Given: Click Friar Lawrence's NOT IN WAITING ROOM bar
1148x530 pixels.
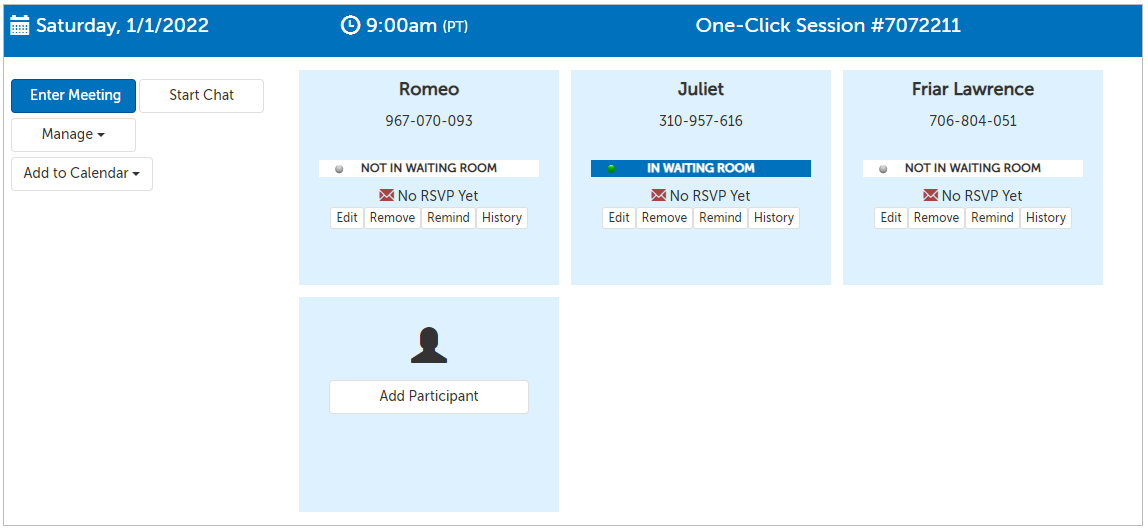Looking at the screenshot, I should (x=973, y=169).
